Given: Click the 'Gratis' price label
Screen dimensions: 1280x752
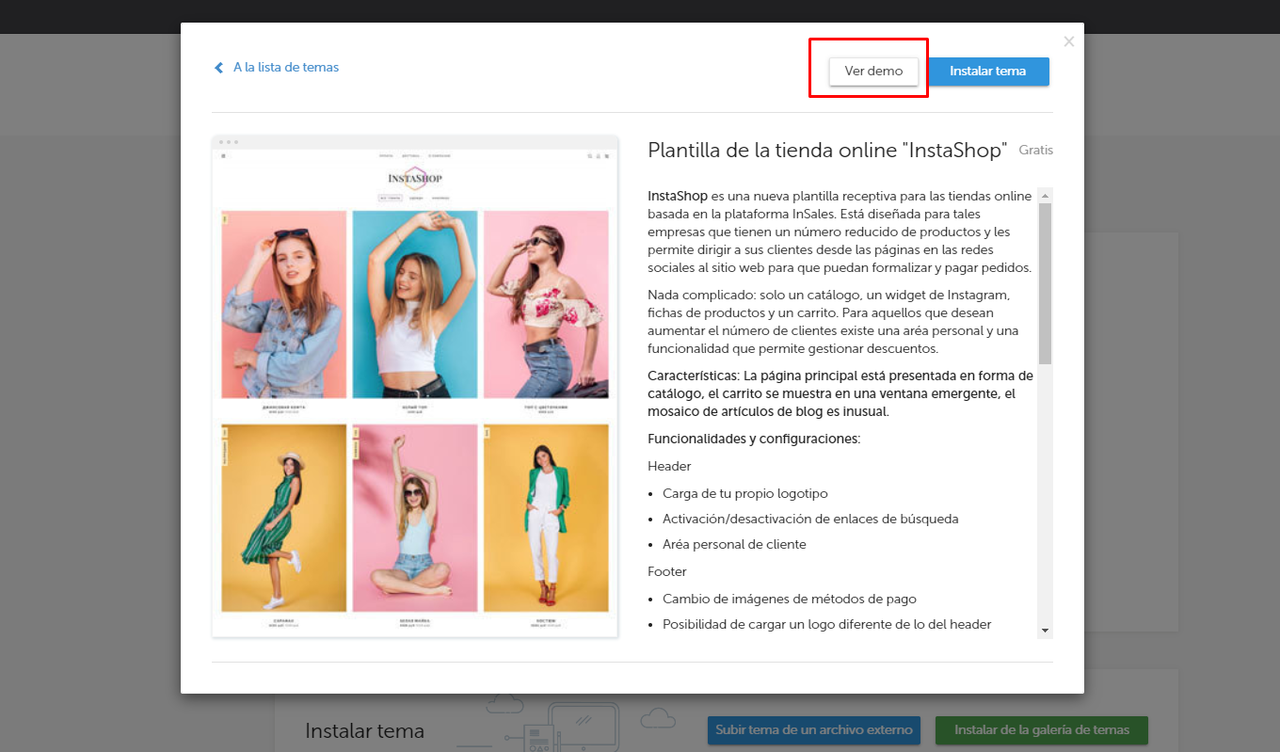Looking at the screenshot, I should (1036, 150).
